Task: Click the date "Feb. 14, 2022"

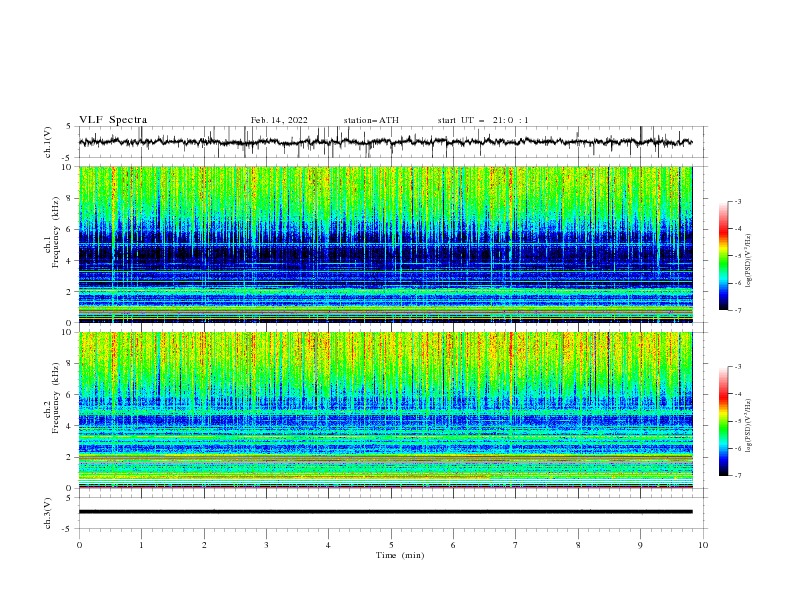Action: tap(279, 120)
